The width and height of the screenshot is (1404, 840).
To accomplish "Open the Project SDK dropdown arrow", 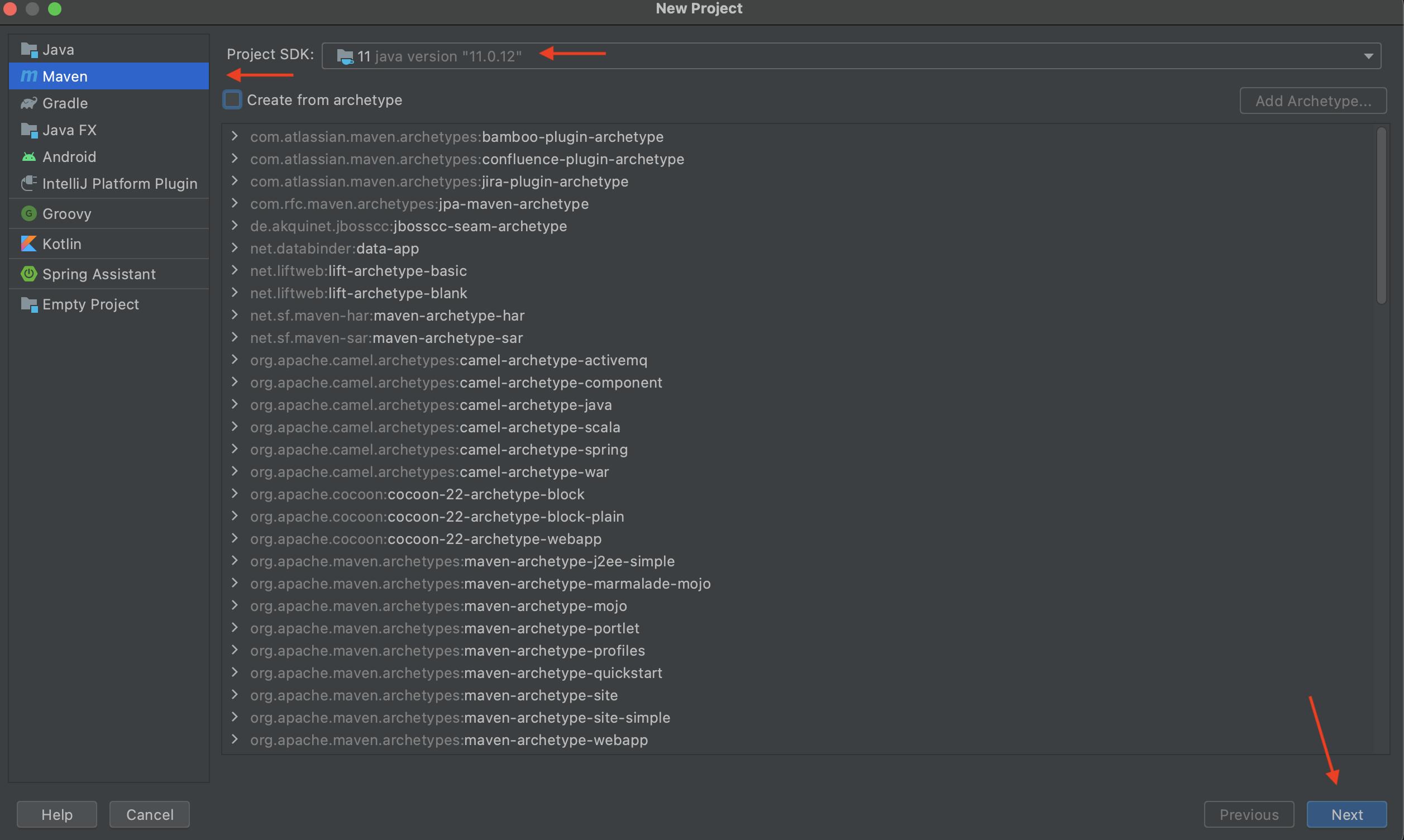I will coord(1368,56).
